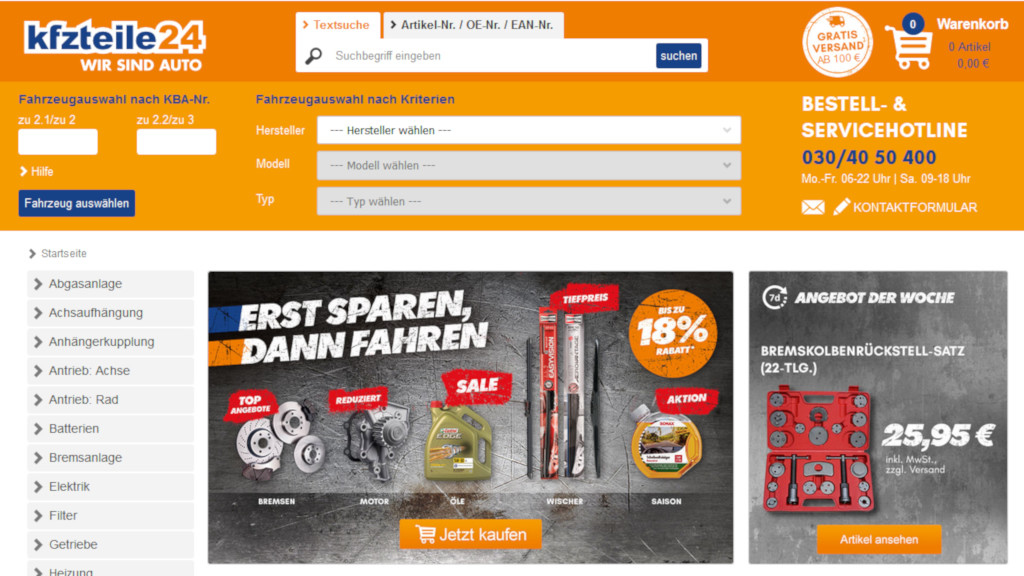Switch to Artikel-Nr. / OE-Nr. / EAN-Nr. tab
Screen dimensions: 1024x576
473,25
